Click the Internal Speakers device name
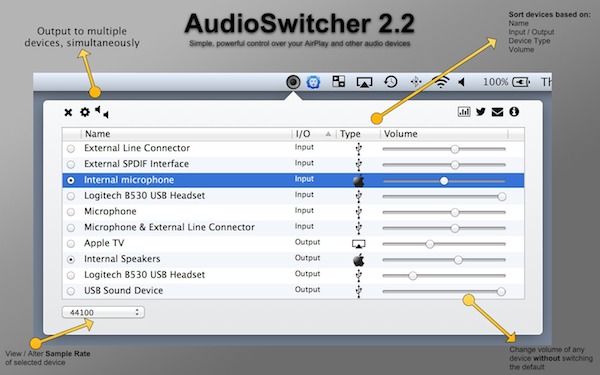This screenshot has height=375, width=600. pyautogui.click(x=122, y=259)
